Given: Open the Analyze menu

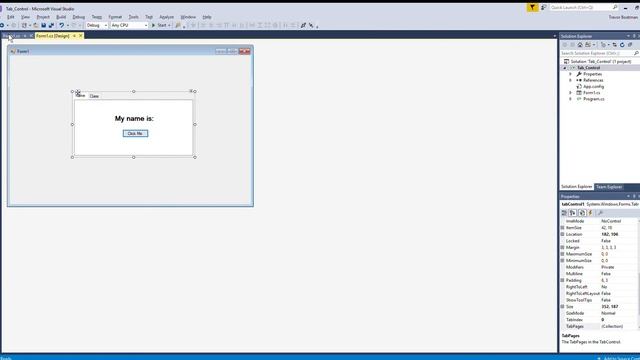Looking at the screenshot, I should click(167, 17).
